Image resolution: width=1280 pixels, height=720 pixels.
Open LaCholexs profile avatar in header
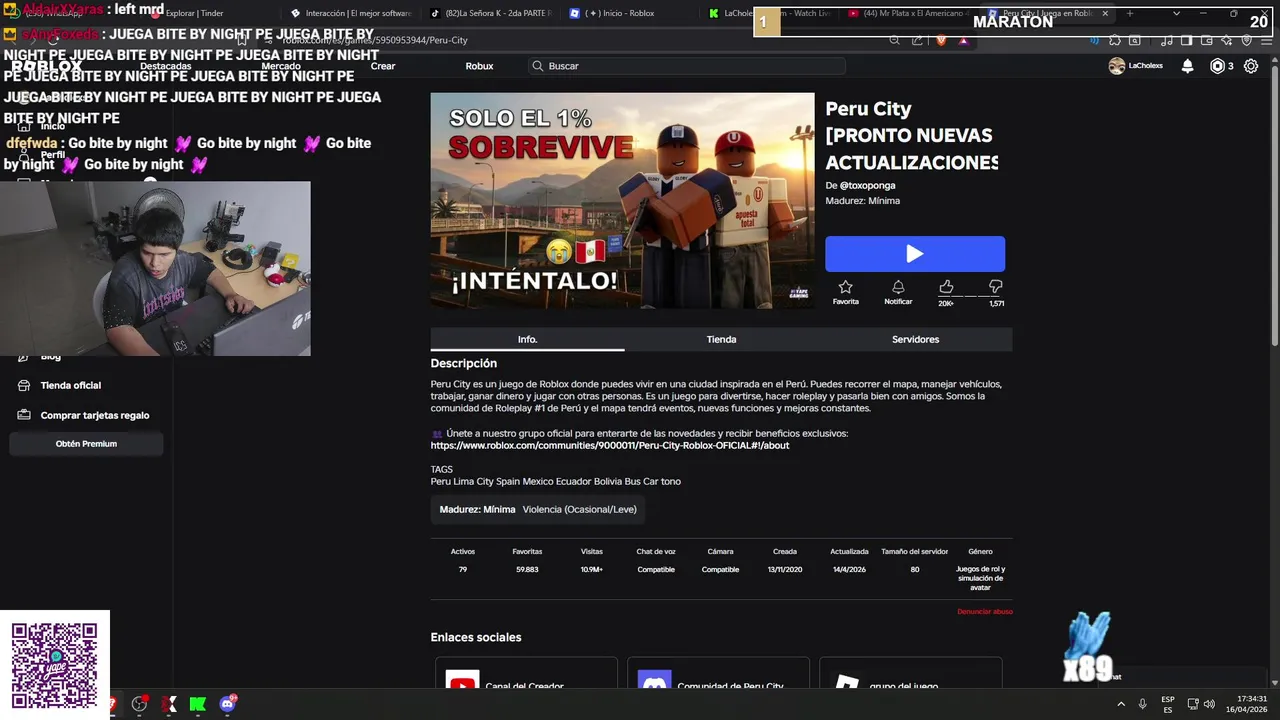(x=1117, y=66)
